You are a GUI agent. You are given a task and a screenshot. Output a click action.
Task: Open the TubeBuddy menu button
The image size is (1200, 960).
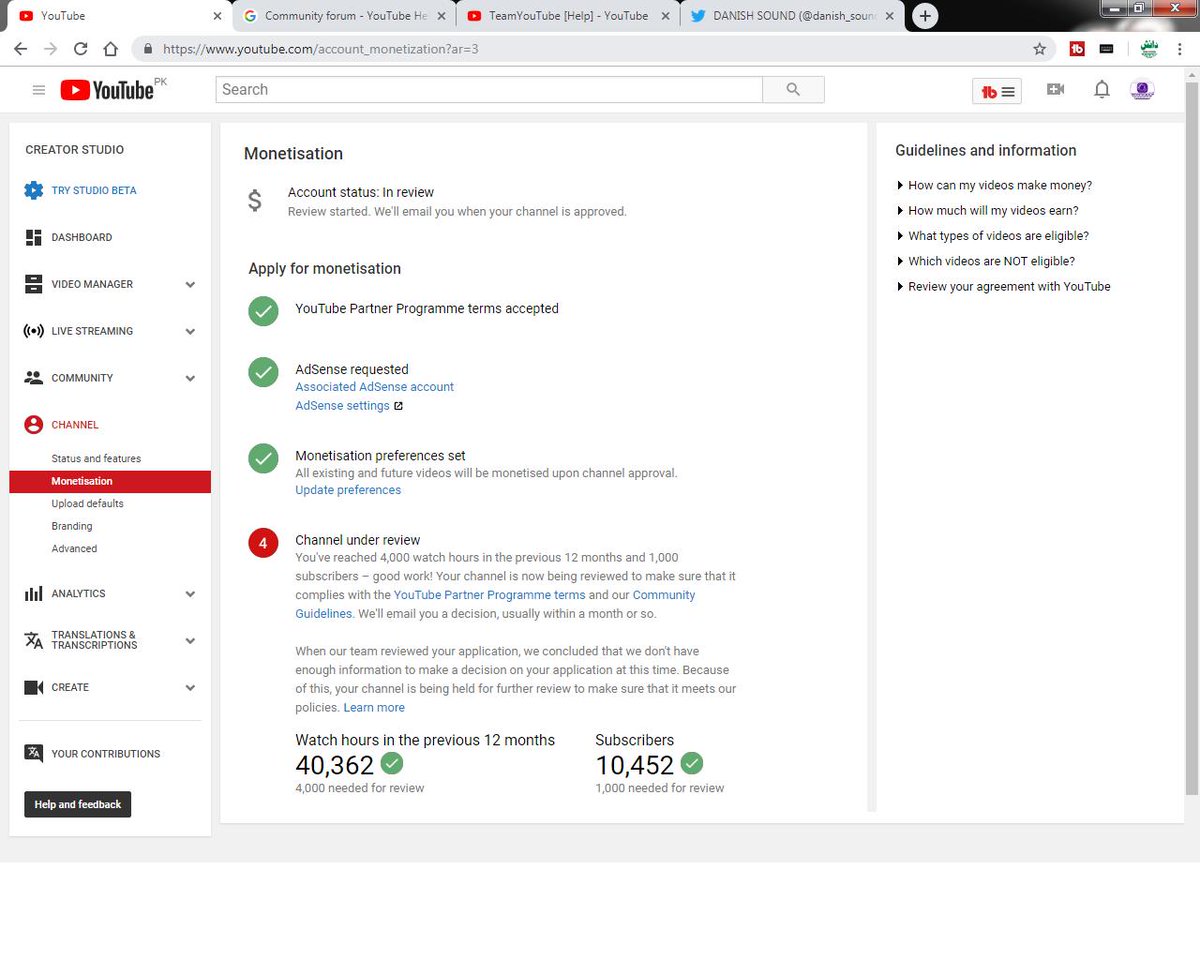coord(997,91)
